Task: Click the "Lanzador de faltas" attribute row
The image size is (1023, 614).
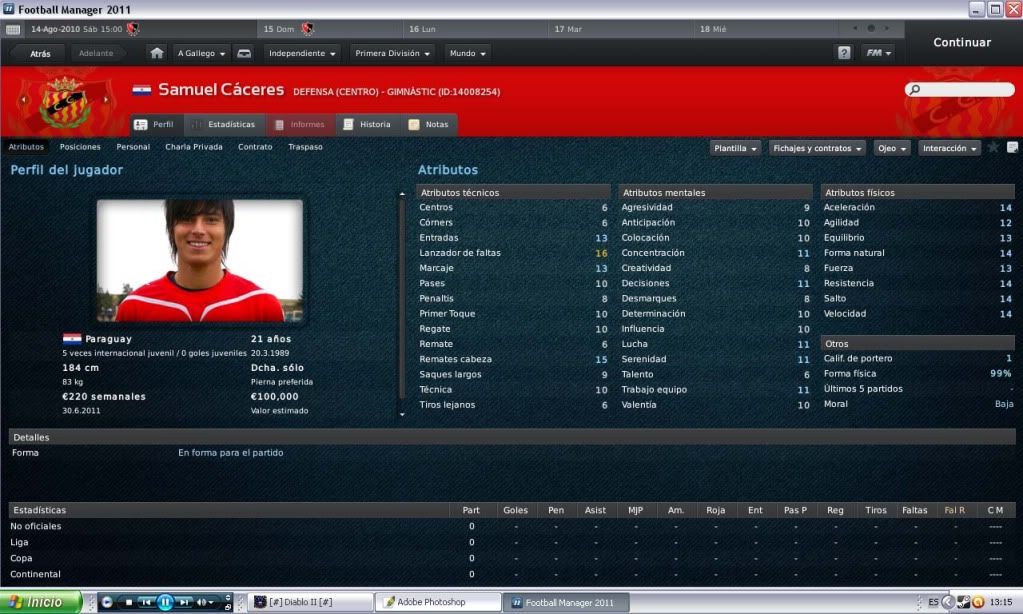Action: 513,253
